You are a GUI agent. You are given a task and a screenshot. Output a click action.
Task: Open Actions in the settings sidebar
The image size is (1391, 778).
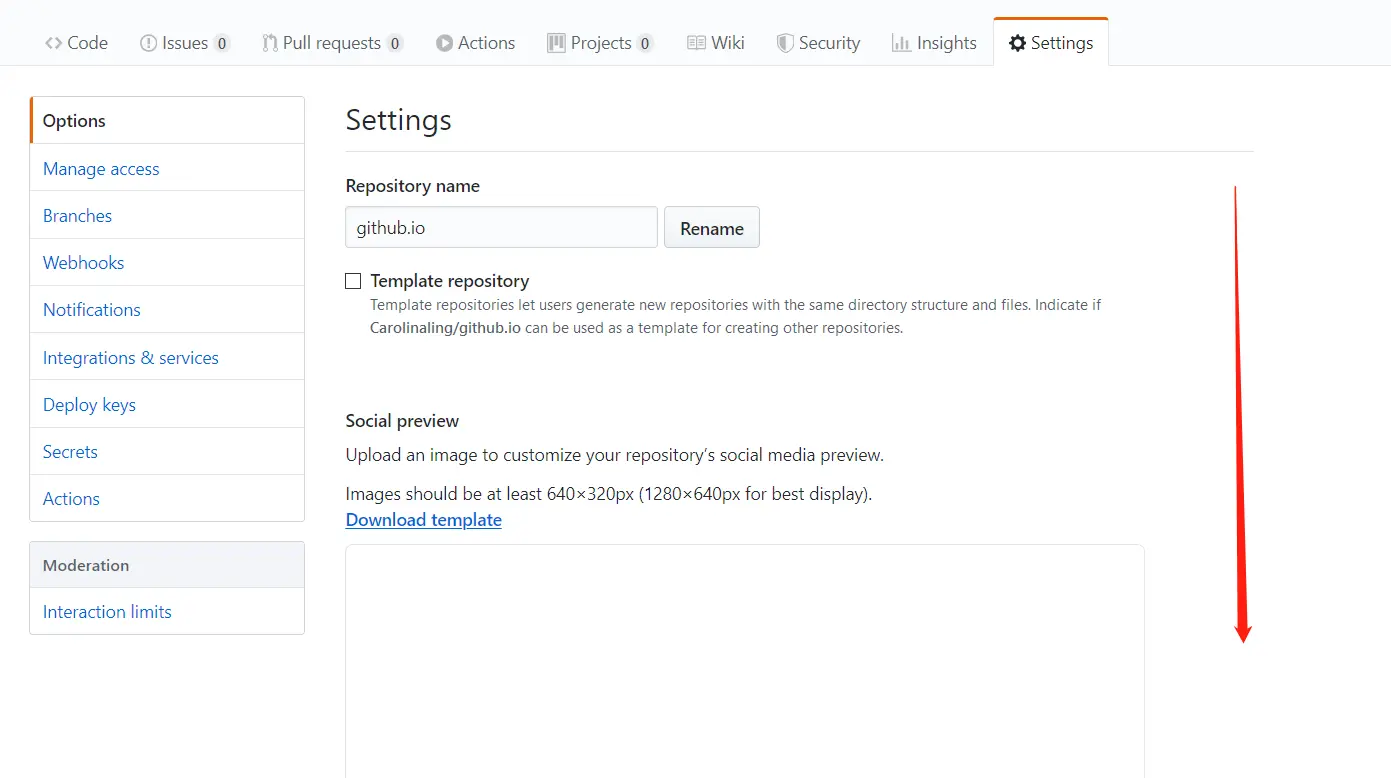pos(167,498)
